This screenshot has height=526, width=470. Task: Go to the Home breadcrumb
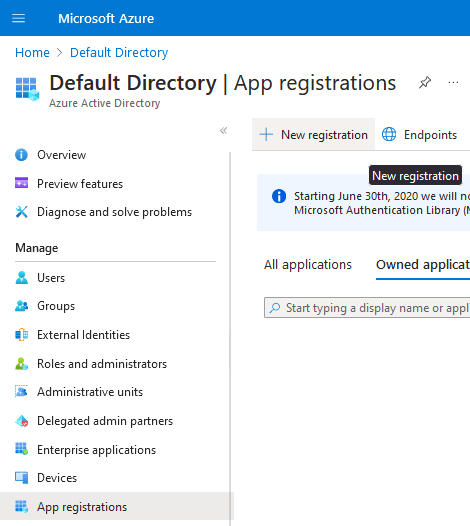tap(32, 53)
